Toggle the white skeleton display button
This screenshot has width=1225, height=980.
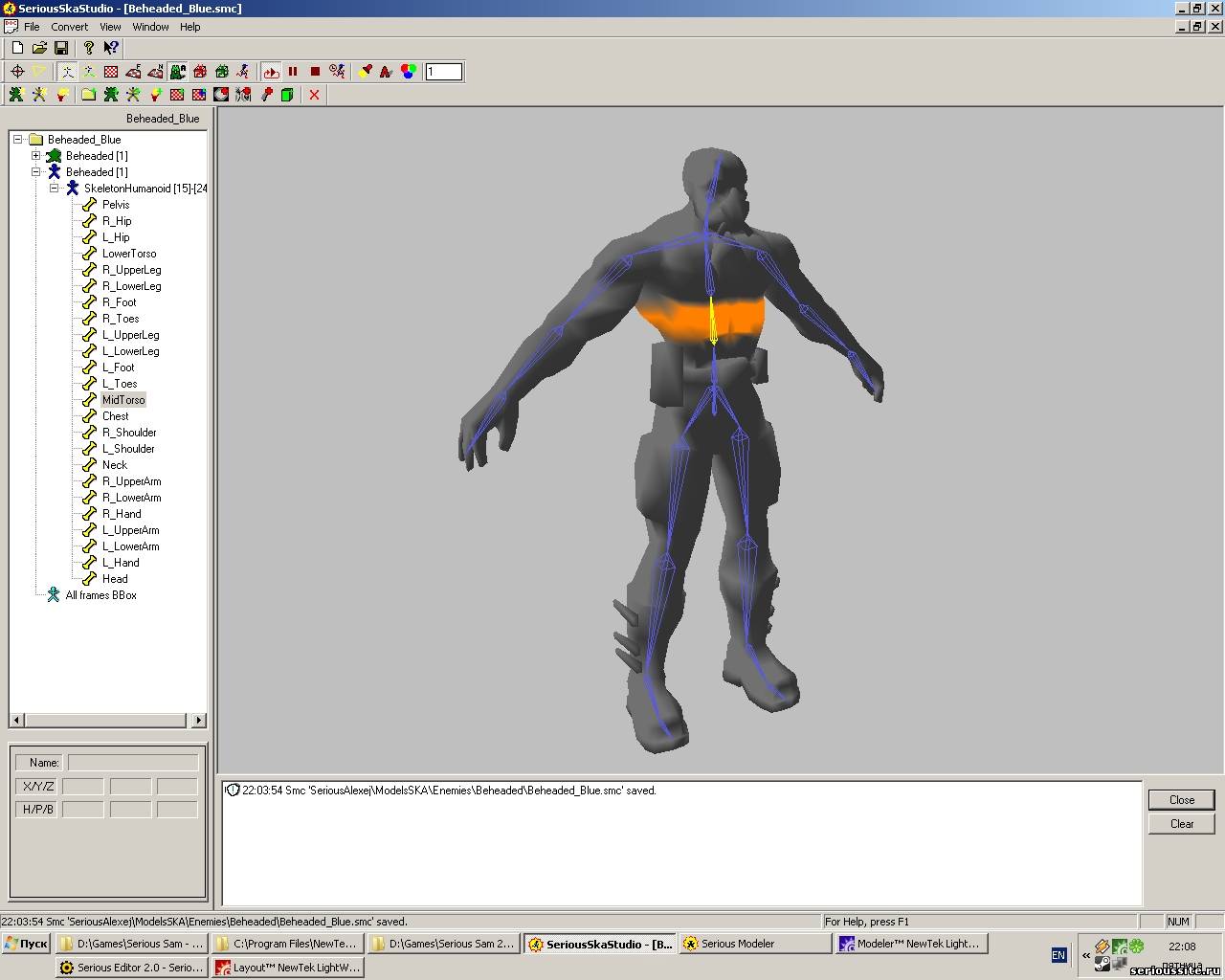tap(68, 72)
